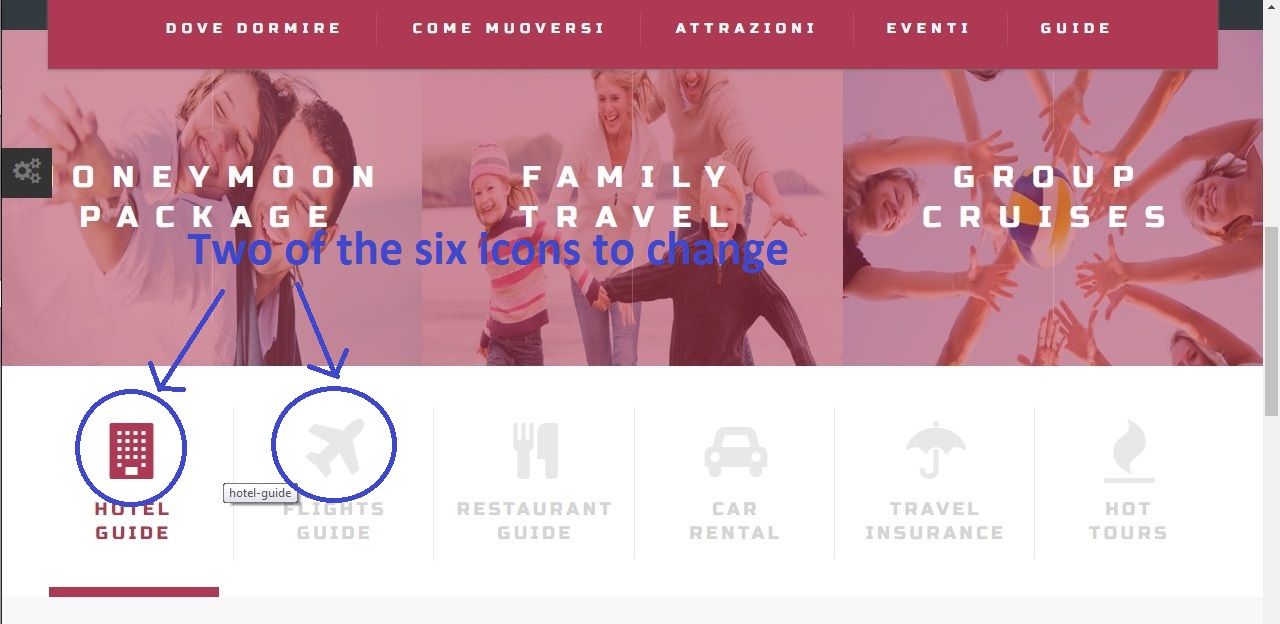
Task: Open the Restaurant Guide label link
Action: [x=535, y=521]
